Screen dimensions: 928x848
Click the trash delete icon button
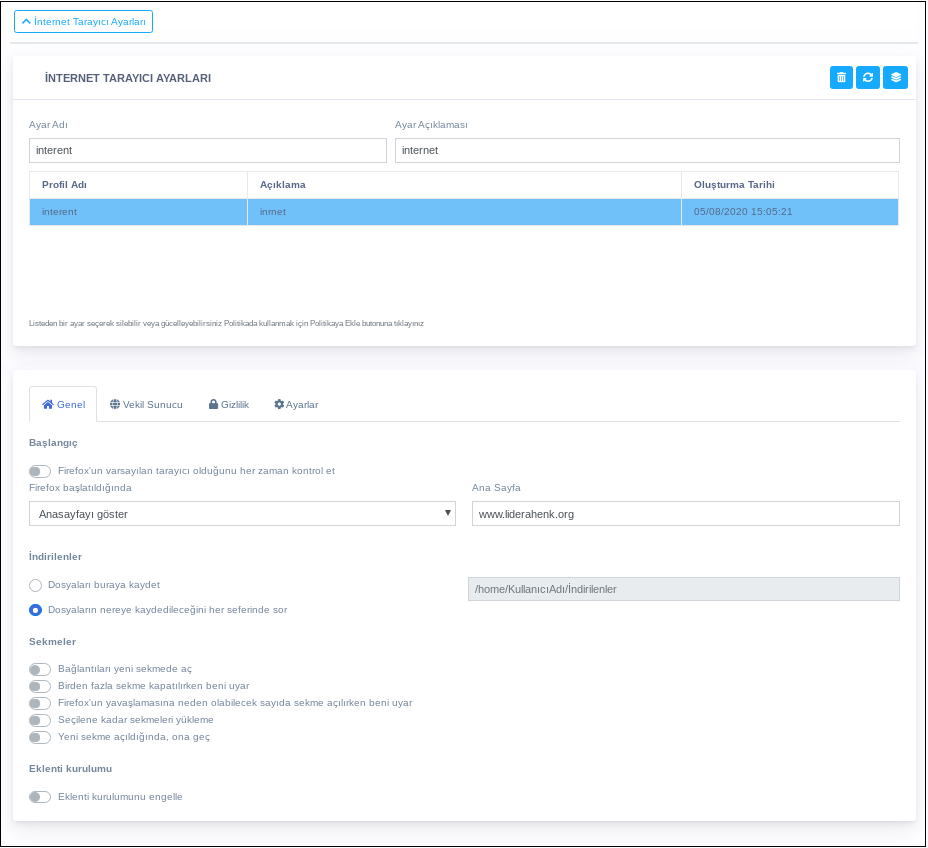pyautogui.click(x=841, y=78)
